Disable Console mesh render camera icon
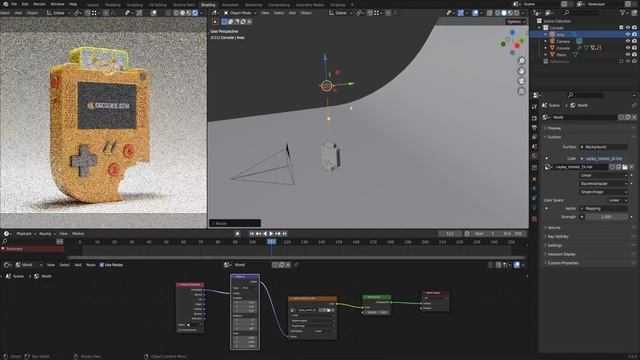640x360 pixels. point(634,48)
